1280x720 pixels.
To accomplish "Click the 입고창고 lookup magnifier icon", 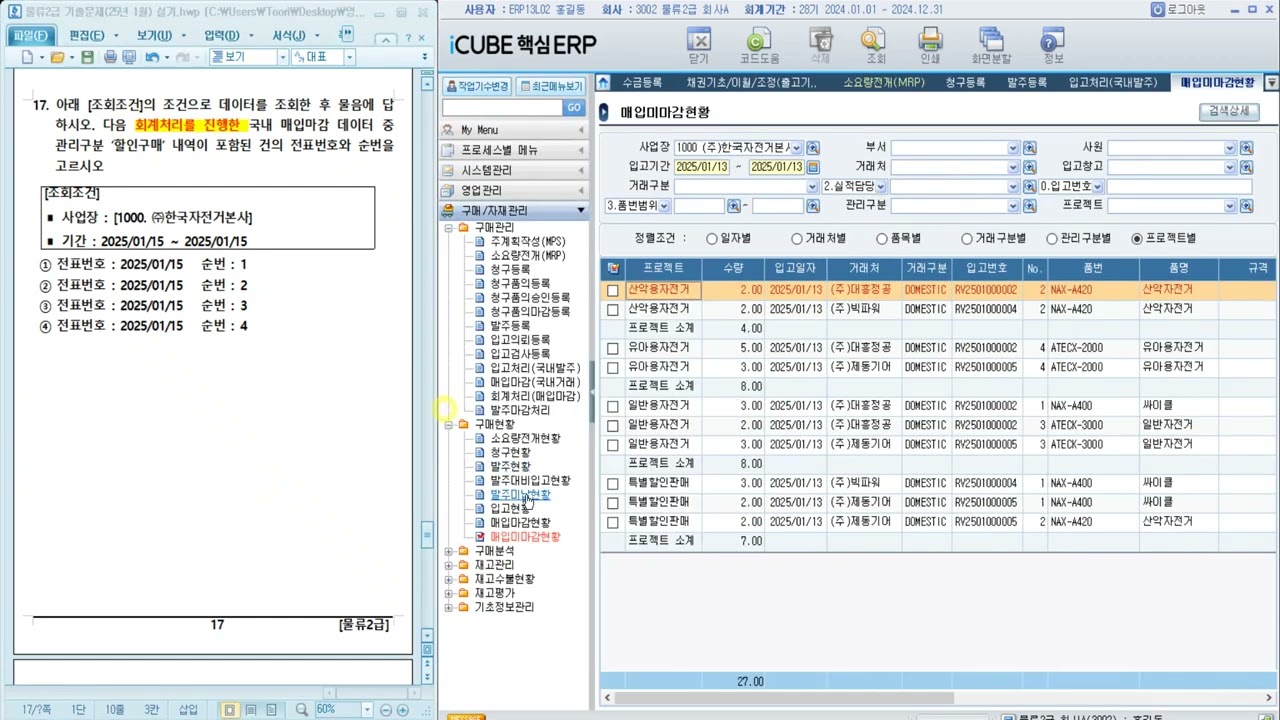I will (1246, 167).
